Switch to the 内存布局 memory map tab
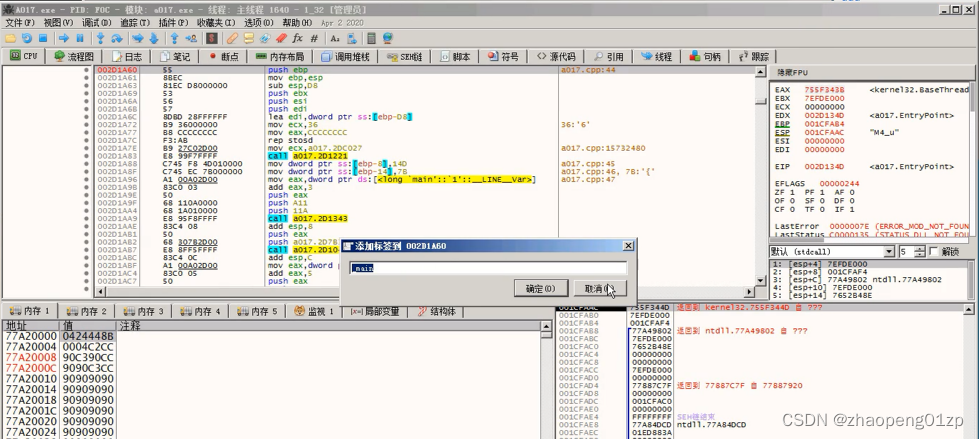 tap(280, 56)
